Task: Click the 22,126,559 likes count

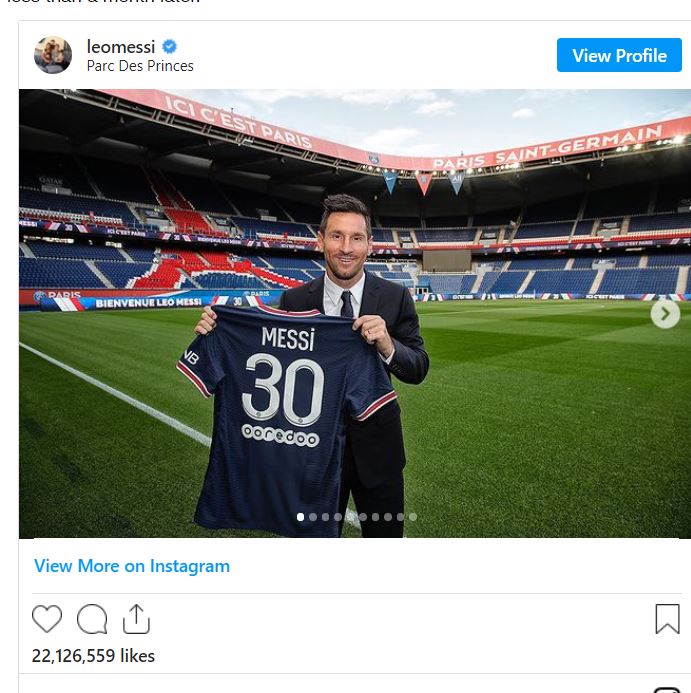Action: [93, 656]
